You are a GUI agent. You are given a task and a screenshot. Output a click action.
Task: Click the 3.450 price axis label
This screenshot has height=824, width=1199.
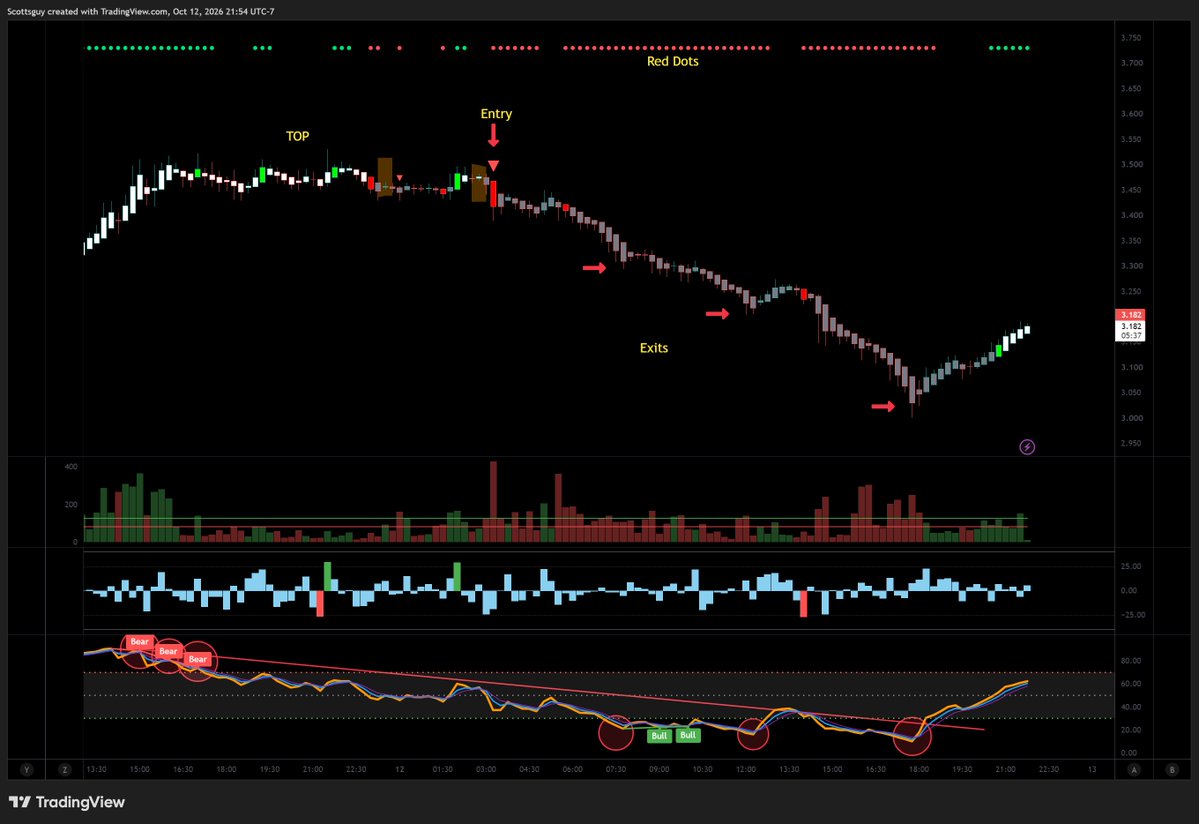pos(1131,190)
